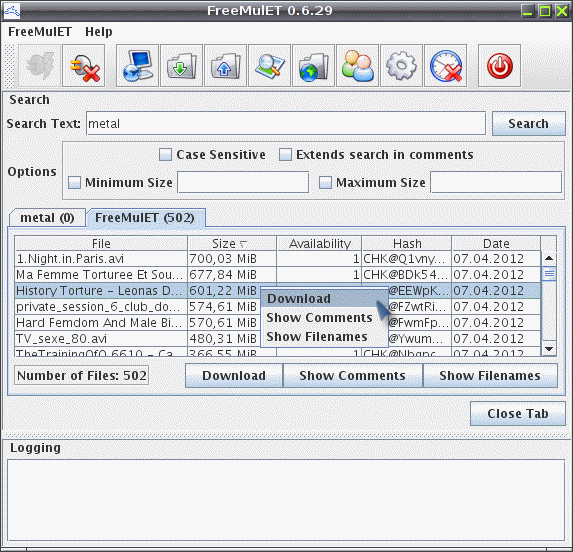Click the Maximum Size input field
Viewport: 573px width, 552px height.
pyautogui.click(x=496, y=182)
